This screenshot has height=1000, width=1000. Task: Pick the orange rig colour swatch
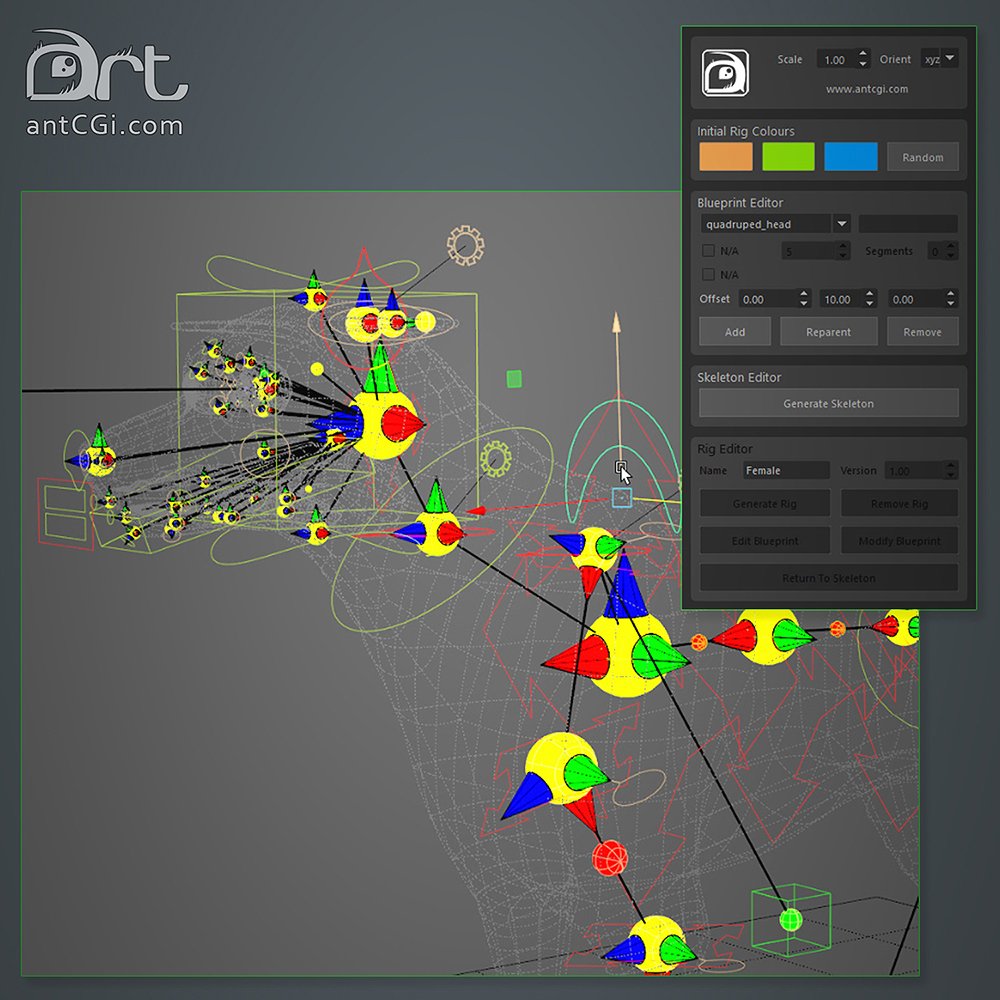[726, 156]
